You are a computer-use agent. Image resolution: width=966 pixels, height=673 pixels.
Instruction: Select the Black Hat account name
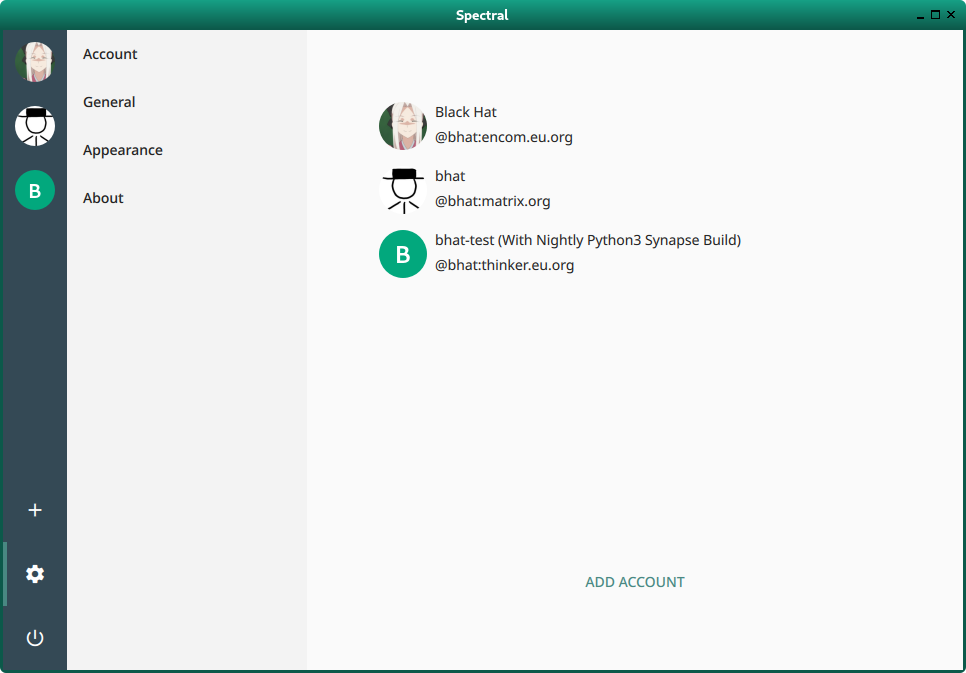(x=465, y=112)
